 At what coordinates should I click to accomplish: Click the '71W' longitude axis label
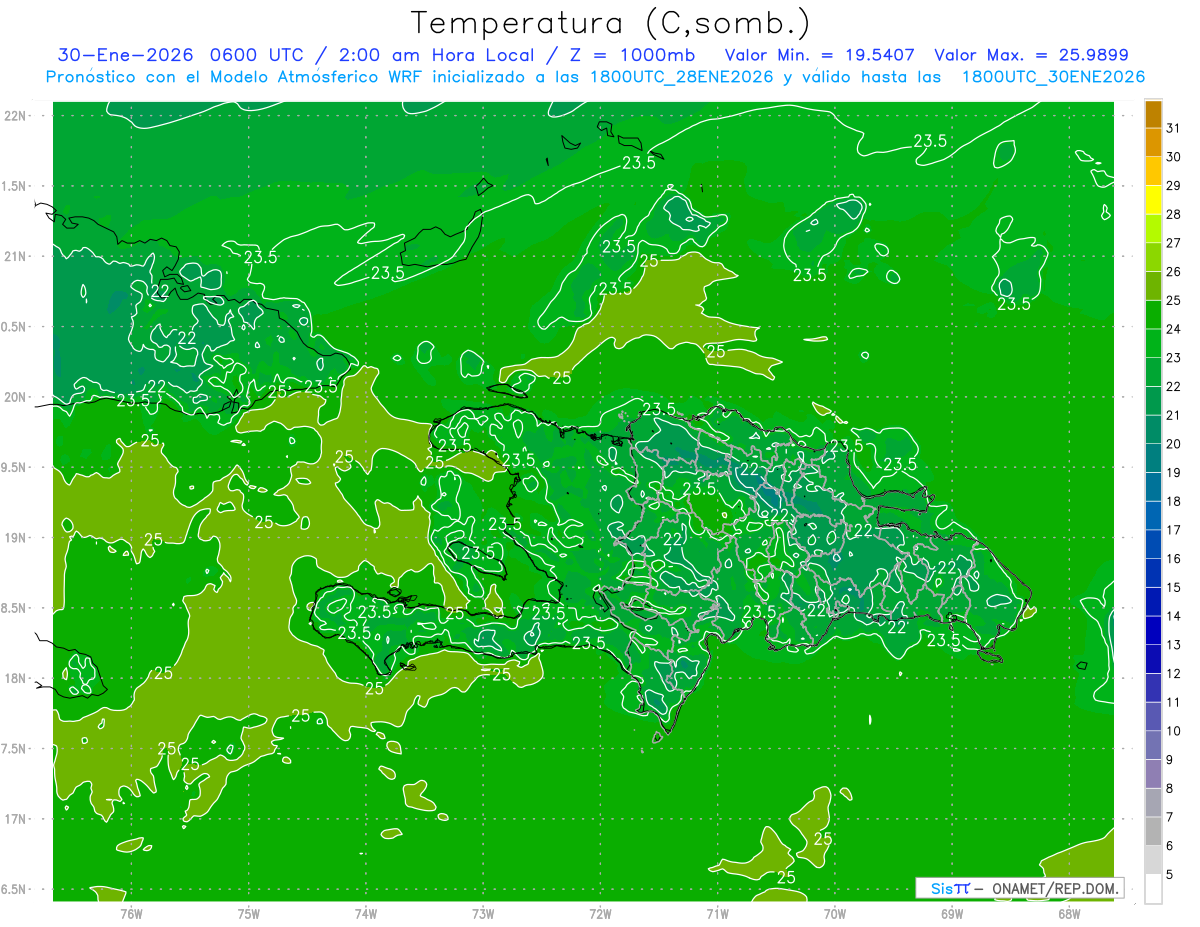click(717, 913)
